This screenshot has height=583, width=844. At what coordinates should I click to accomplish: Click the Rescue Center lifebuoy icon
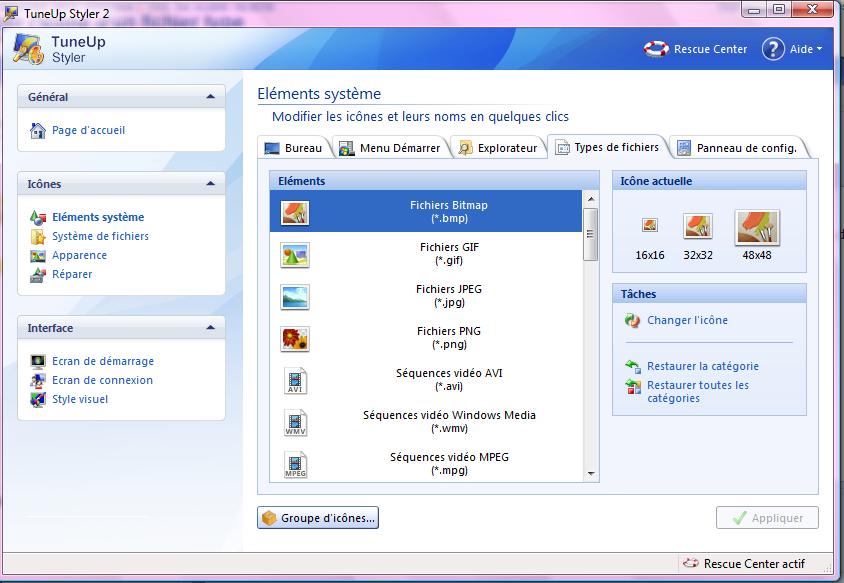tap(656, 49)
